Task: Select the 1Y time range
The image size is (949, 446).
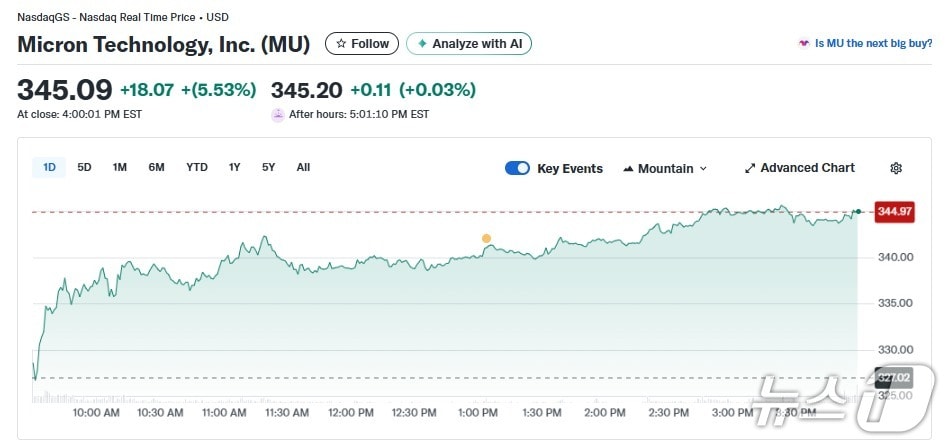Action: (234, 167)
